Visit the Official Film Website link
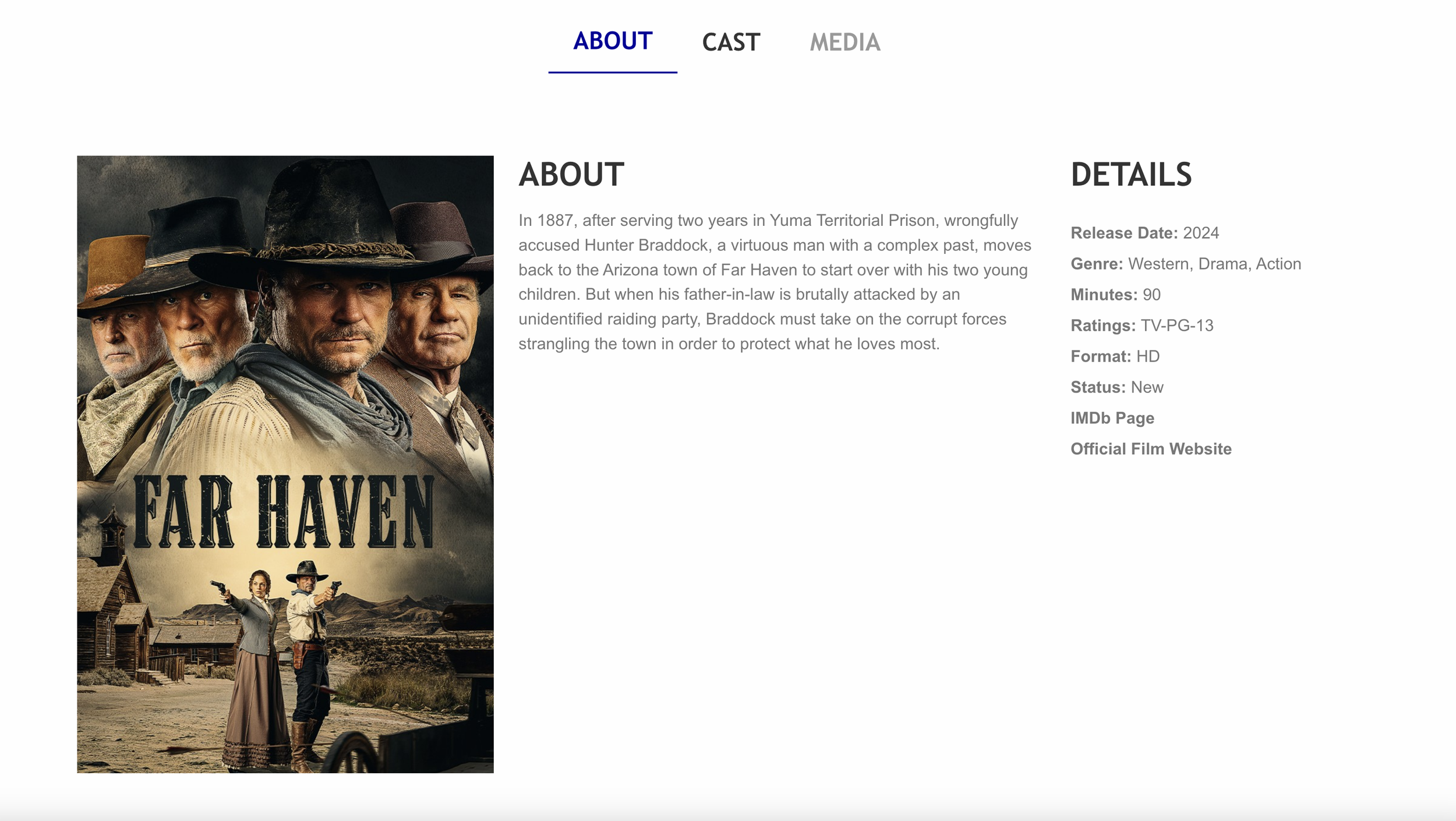Screen dimensions: 1456x821 pyautogui.click(x=1151, y=449)
